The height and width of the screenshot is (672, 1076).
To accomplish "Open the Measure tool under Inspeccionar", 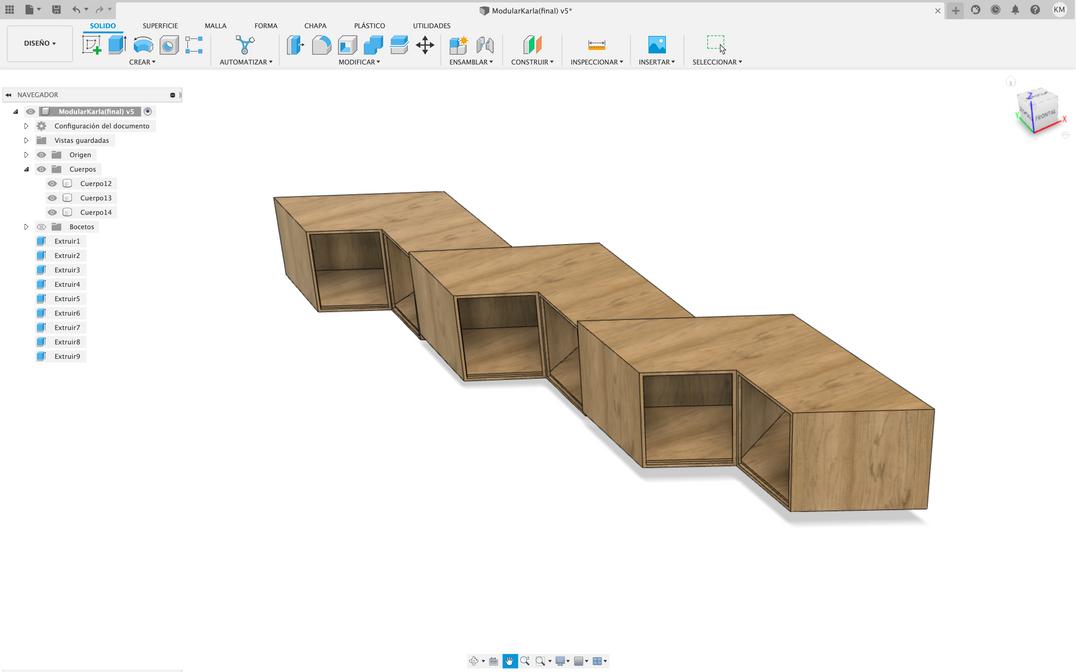I will pyautogui.click(x=596, y=44).
